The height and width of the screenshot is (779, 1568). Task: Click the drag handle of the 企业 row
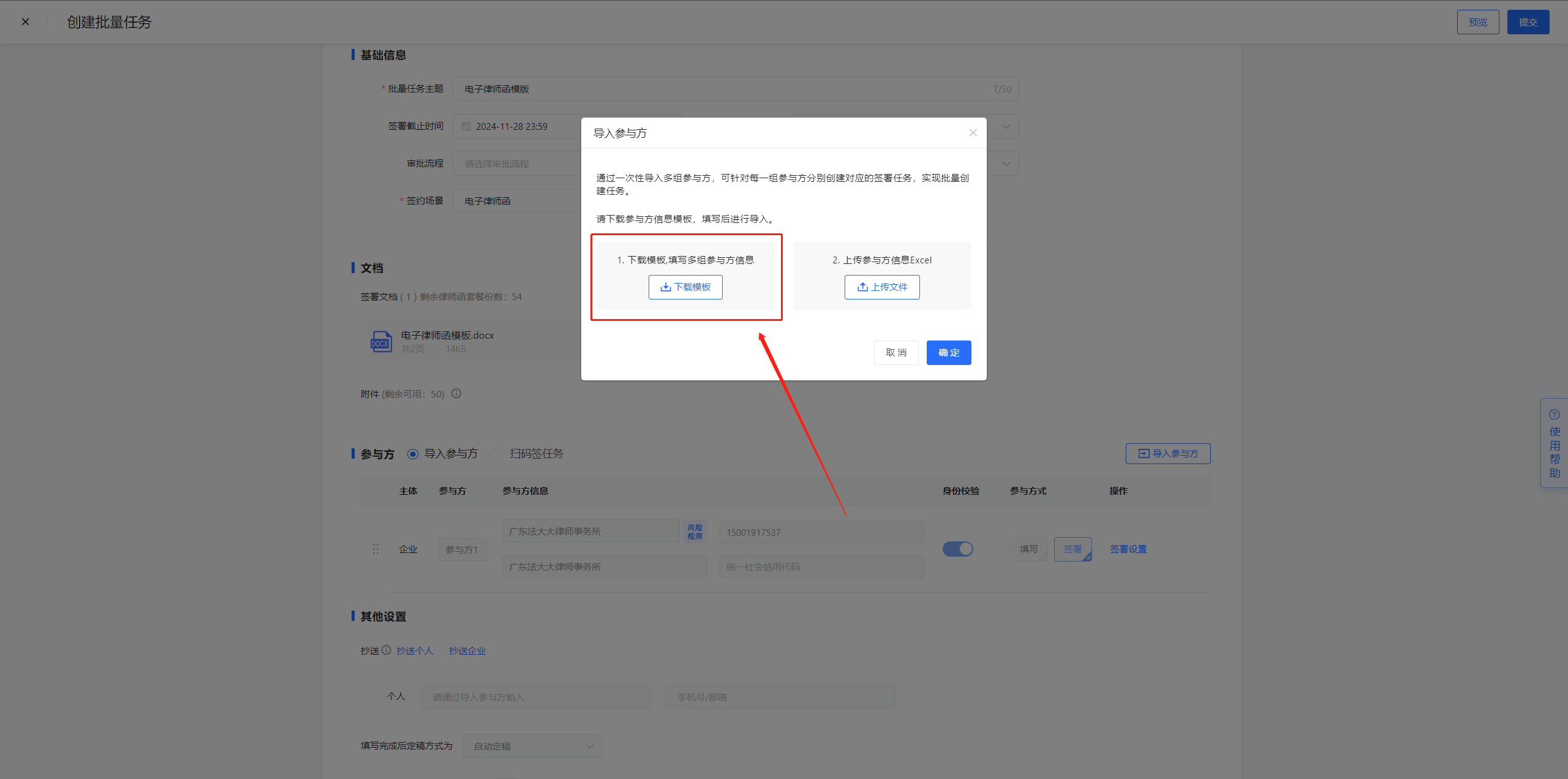click(375, 549)
